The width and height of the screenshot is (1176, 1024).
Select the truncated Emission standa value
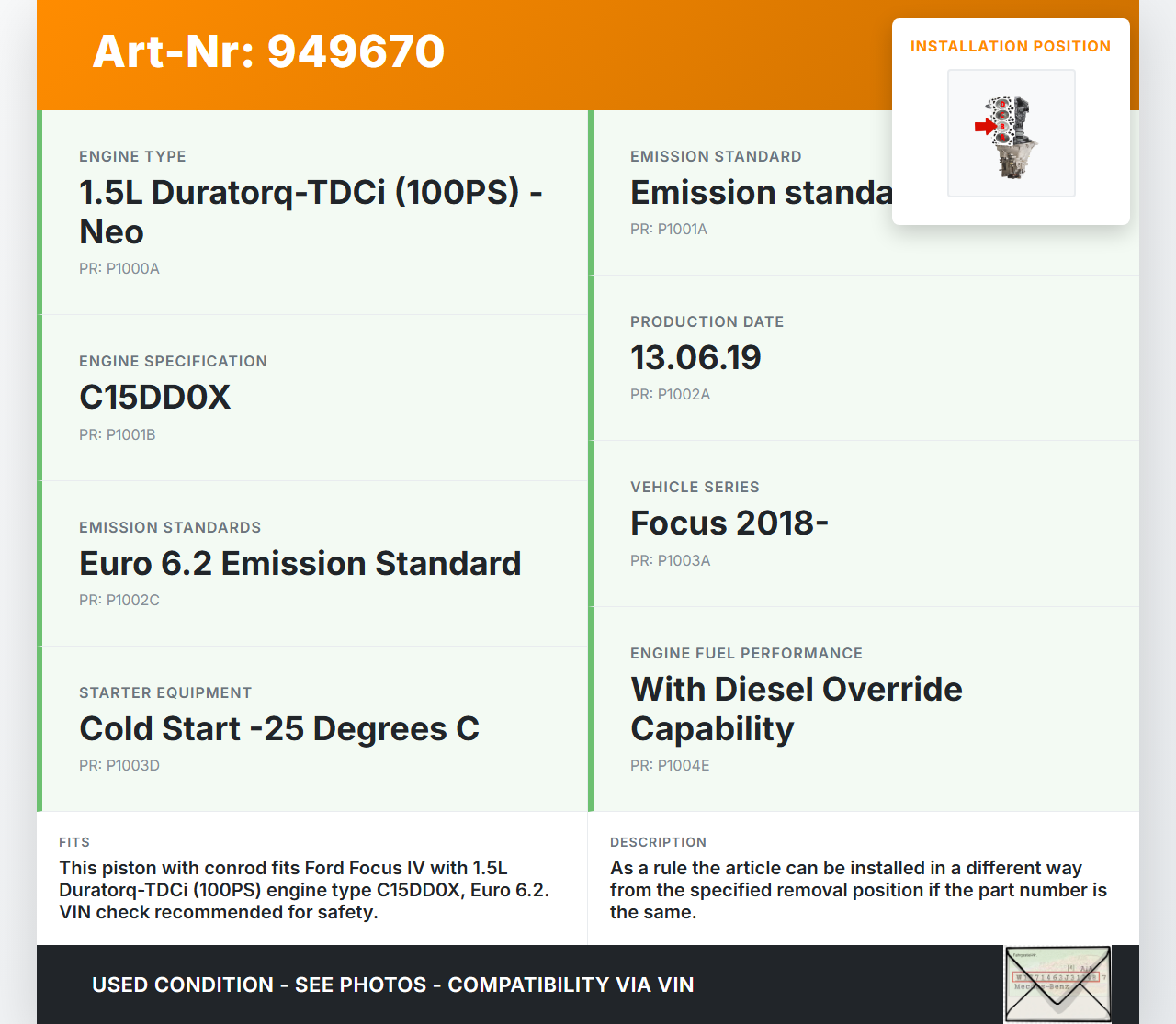click(761, 192)
